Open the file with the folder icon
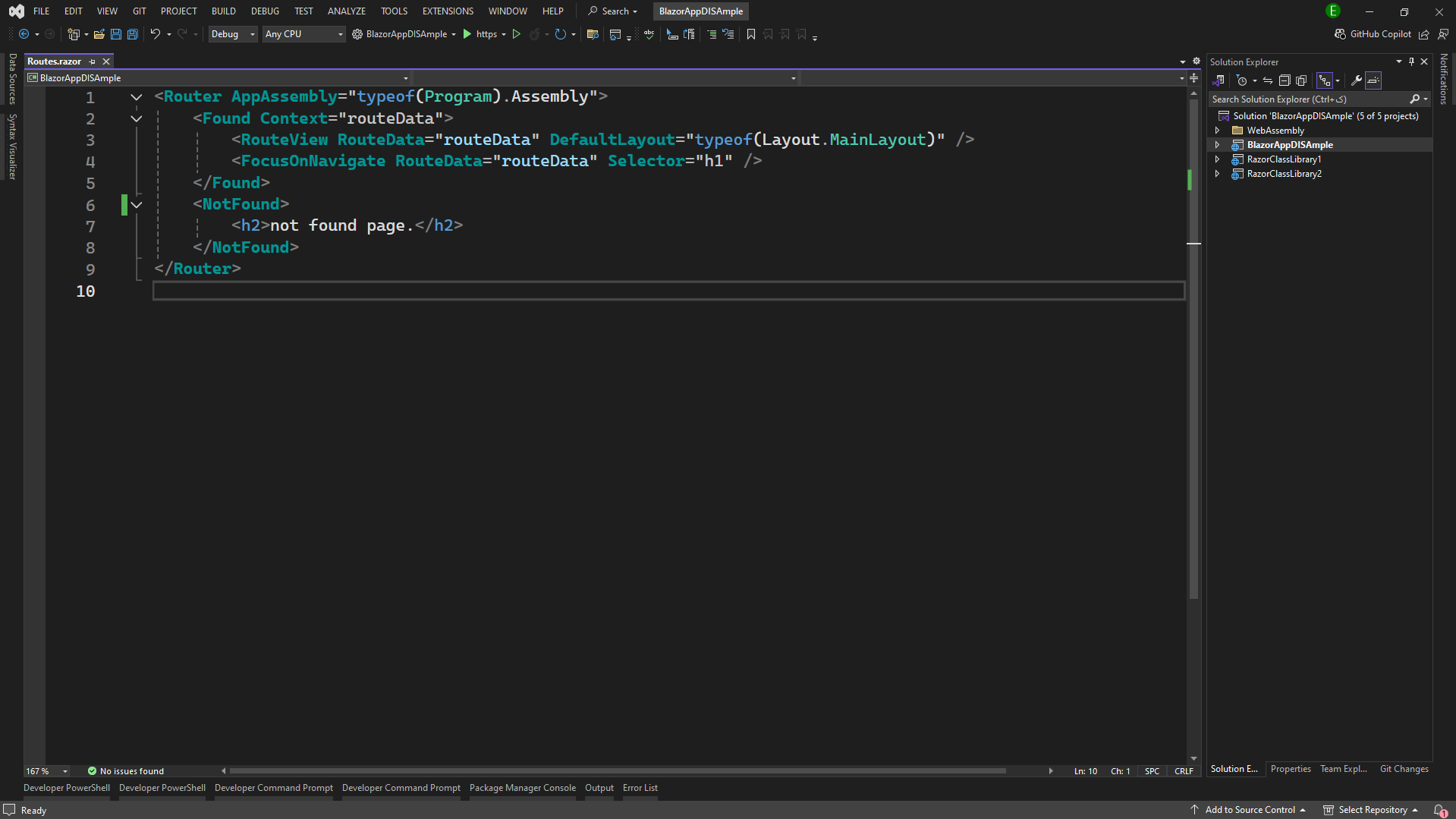The height and width of the screenshot is (819, 1456). point(99,34)
